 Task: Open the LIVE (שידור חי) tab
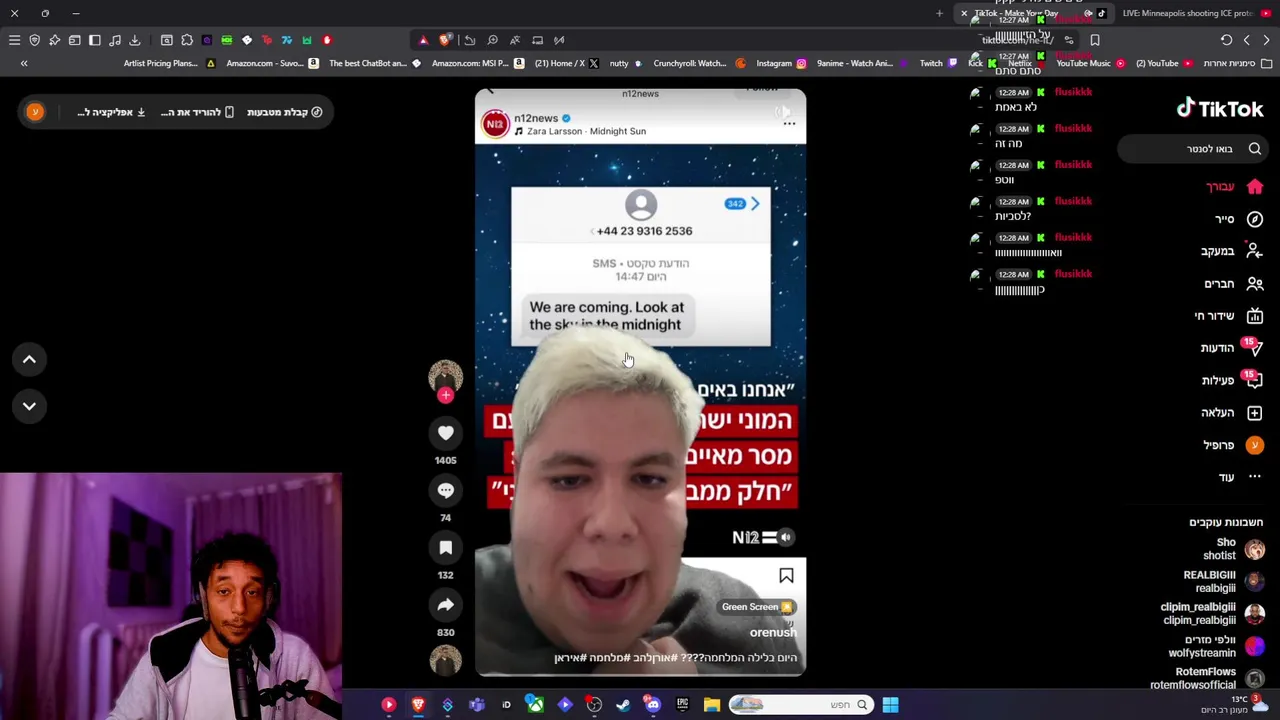pos(1229,316)
